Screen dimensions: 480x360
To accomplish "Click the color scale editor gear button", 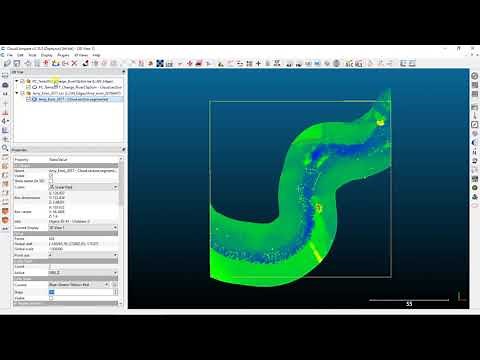I will coord(114,285).
